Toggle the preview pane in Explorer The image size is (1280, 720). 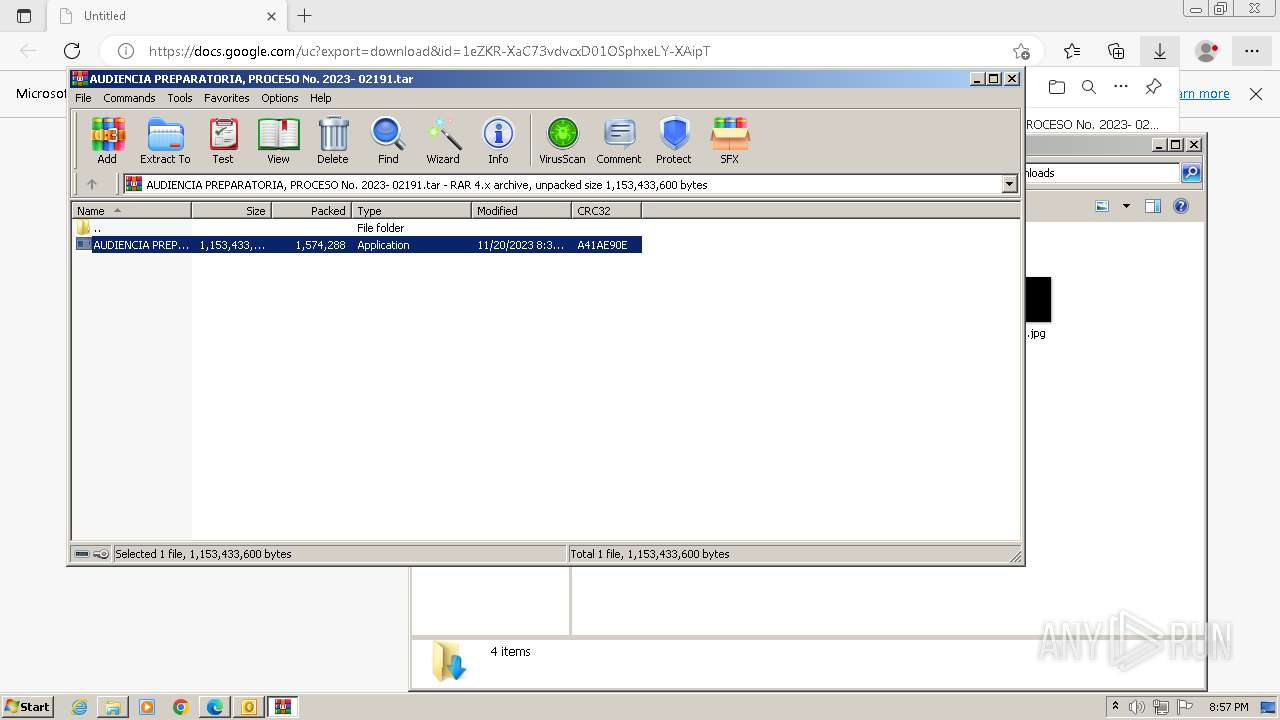tap(1153, 206)
